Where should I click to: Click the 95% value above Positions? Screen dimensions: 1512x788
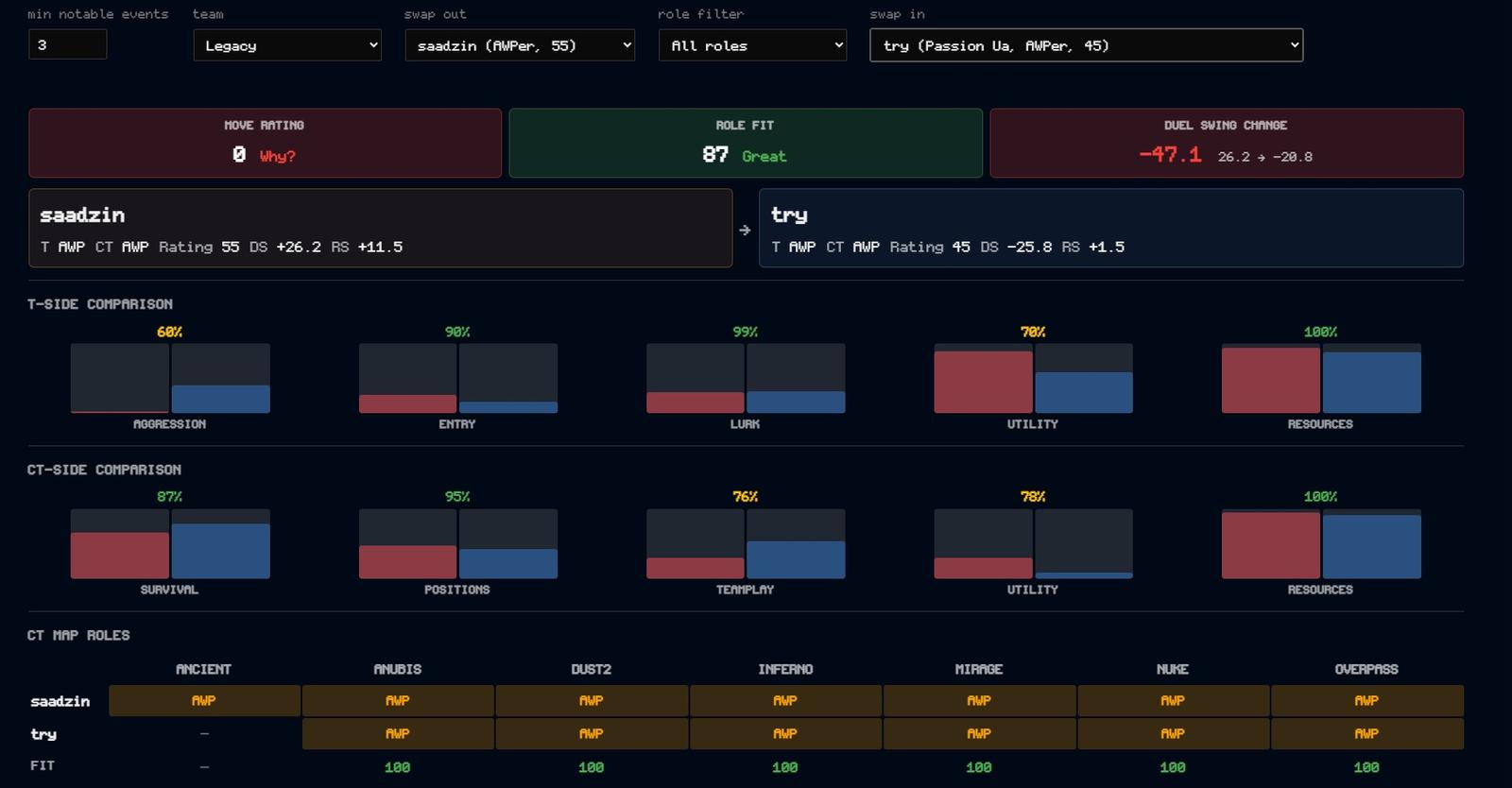coord(457,496)
